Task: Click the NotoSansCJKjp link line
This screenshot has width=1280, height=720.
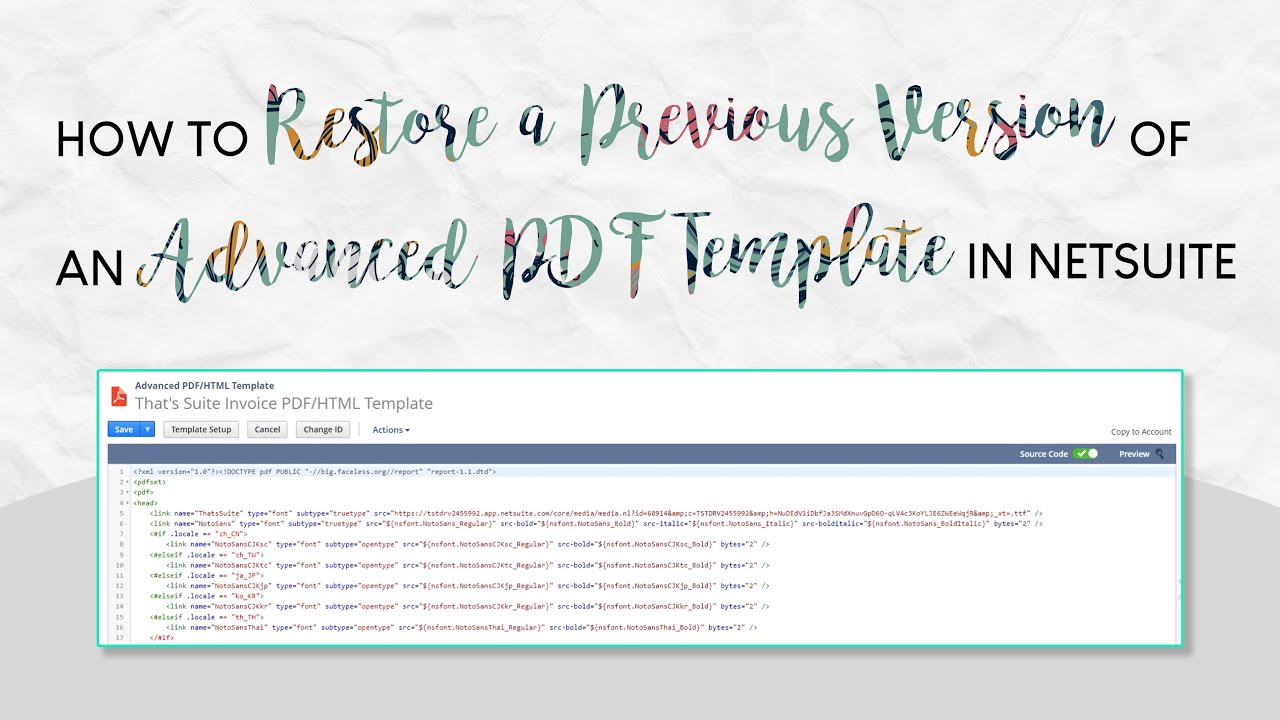Action: 467,586
